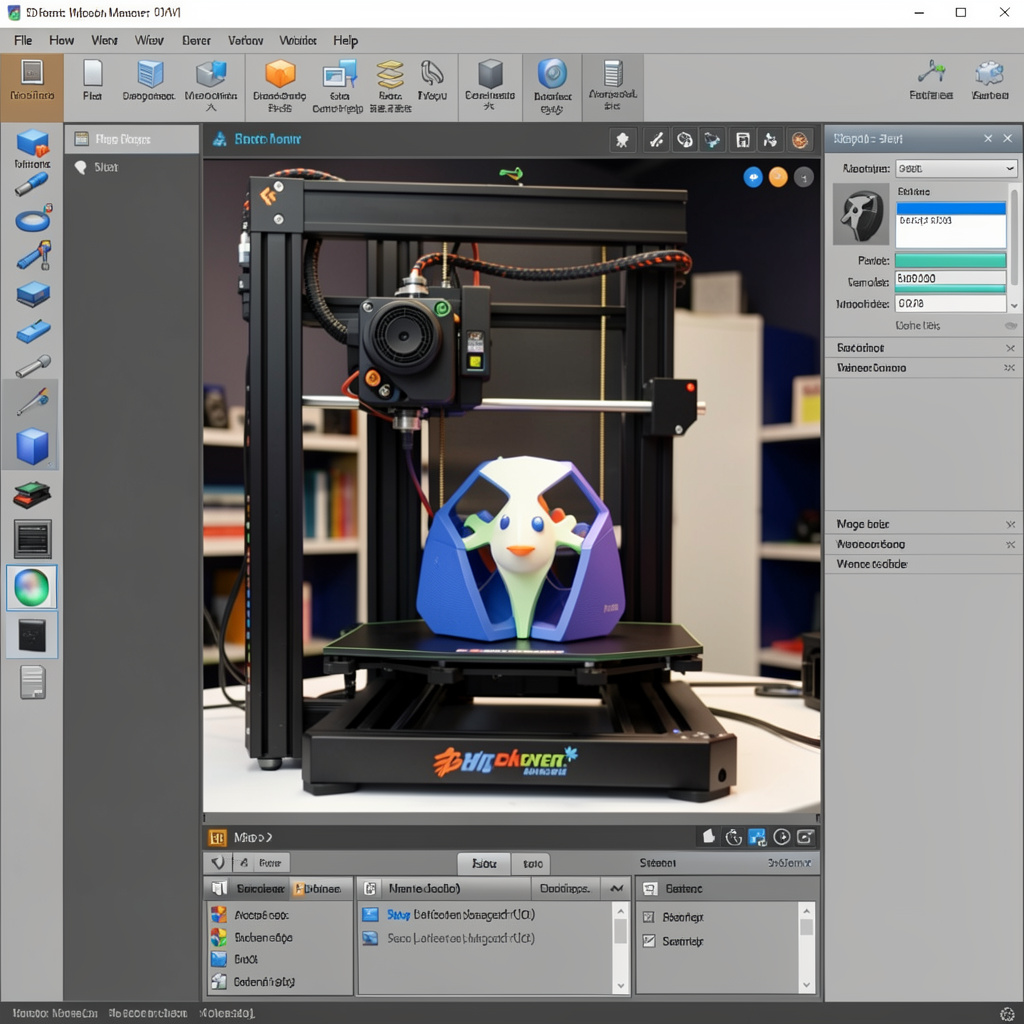Click the blue server stack ribbon icon
Viewport: 1024px width, 1024px height.
point(150,73)
